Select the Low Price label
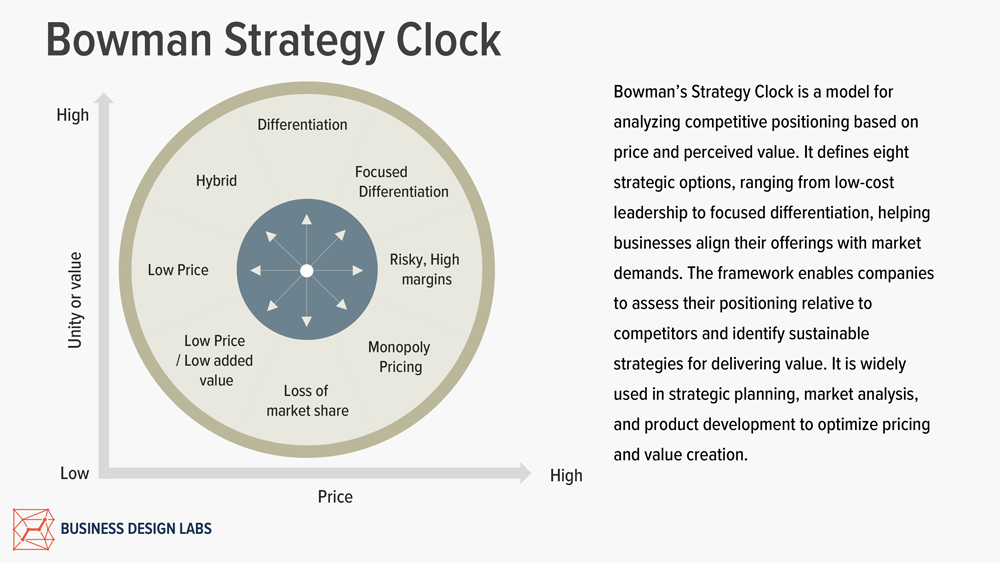The width and height of the screenshot is (1000, 563). 178,270
